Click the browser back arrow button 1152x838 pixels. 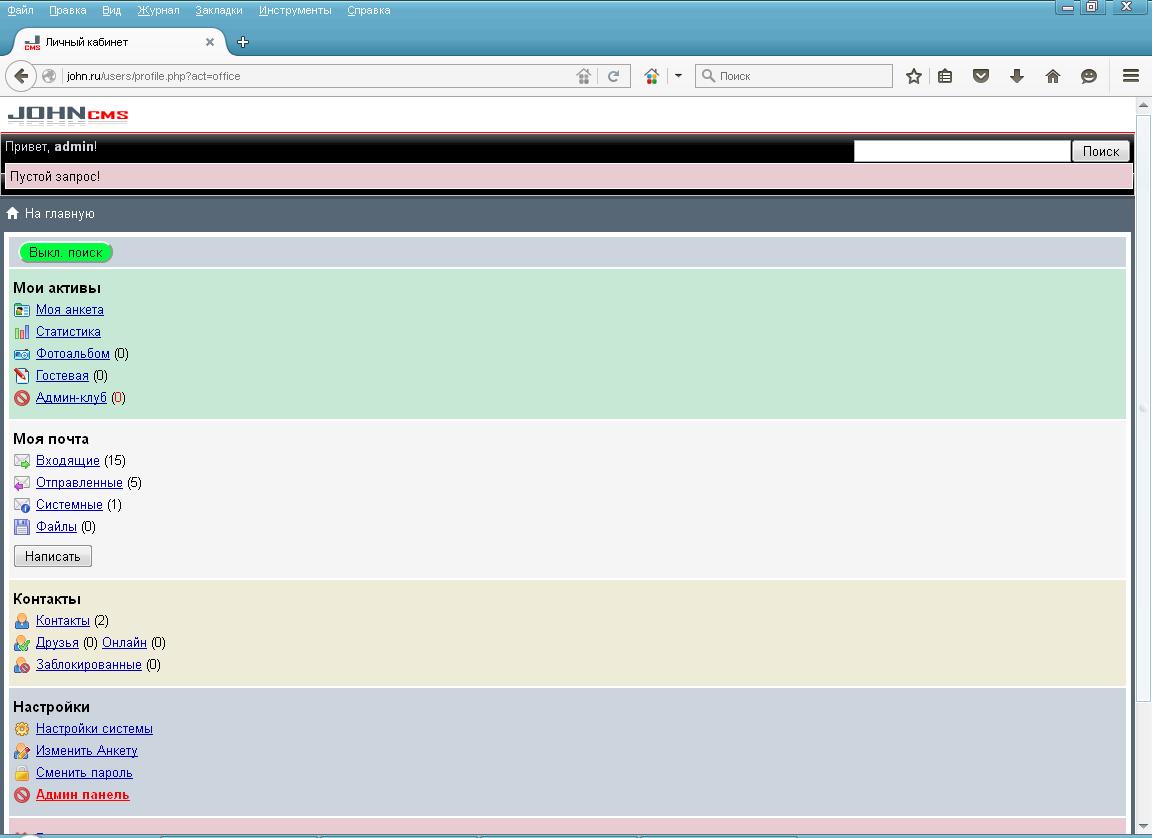click(x=21, y=76)
